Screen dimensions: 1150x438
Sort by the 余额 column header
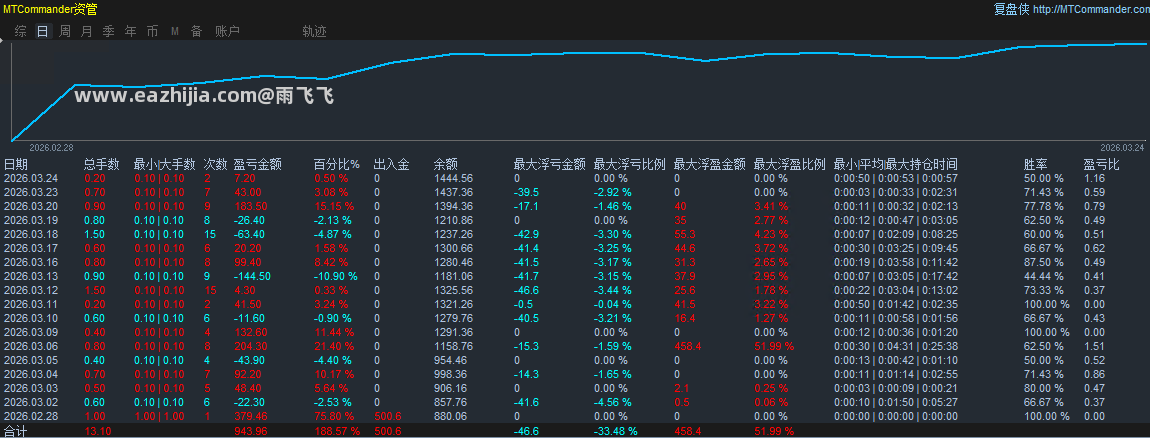pos(446,164)
